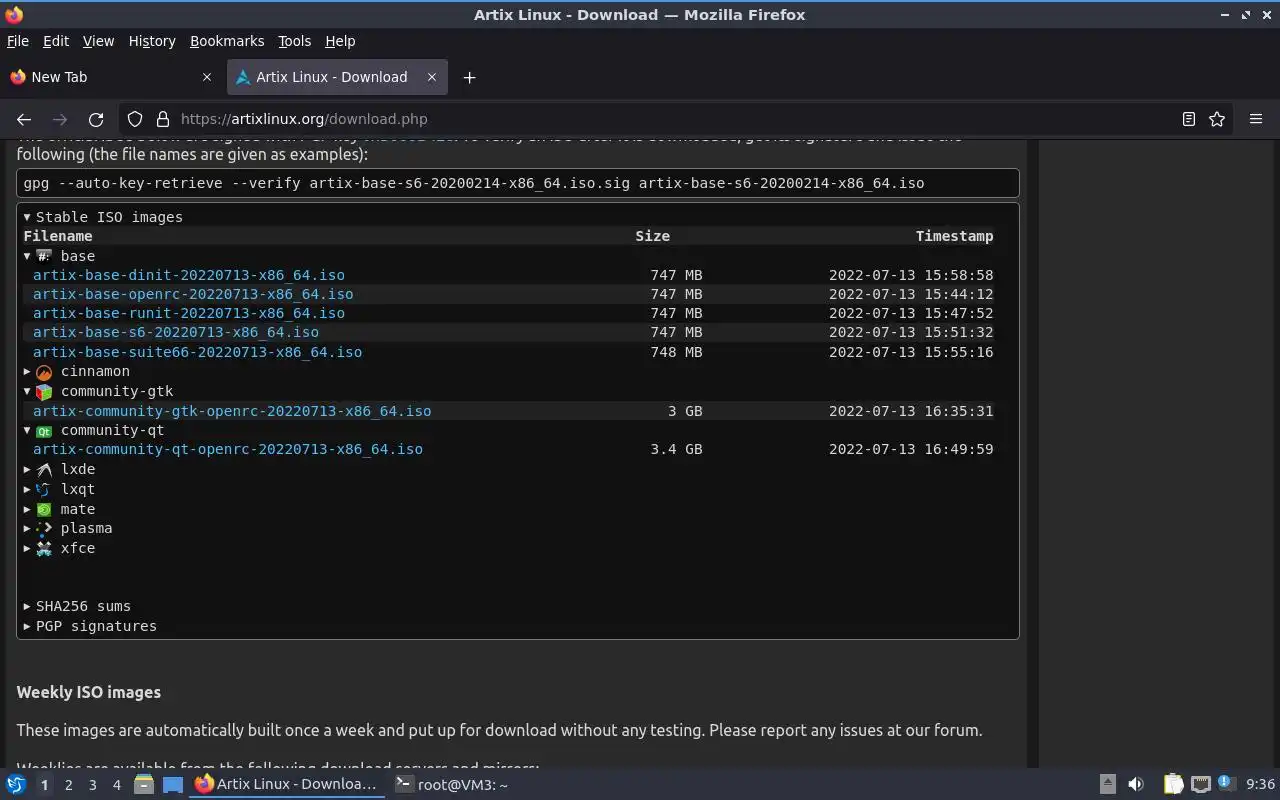Open the volume speaker tray icon
1280x800 pixels.
pyautogui.click(x=1135, y=785)
